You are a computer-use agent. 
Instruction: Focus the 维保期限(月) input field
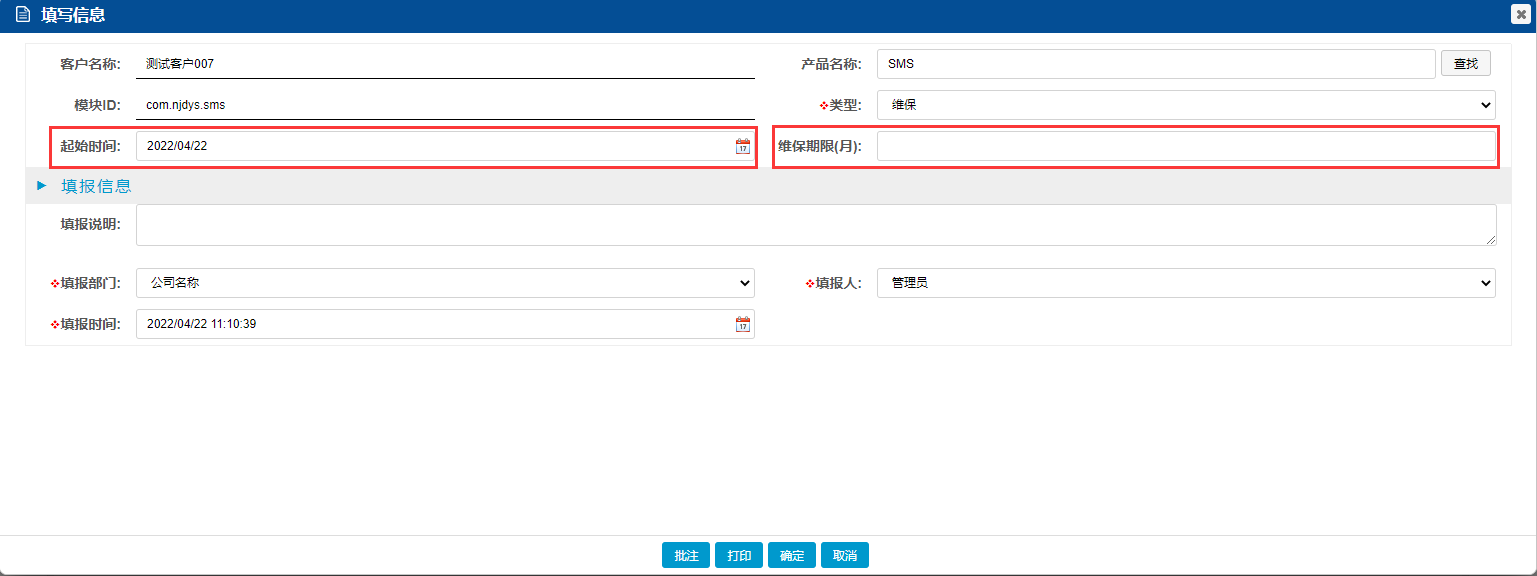(1185, 146)
